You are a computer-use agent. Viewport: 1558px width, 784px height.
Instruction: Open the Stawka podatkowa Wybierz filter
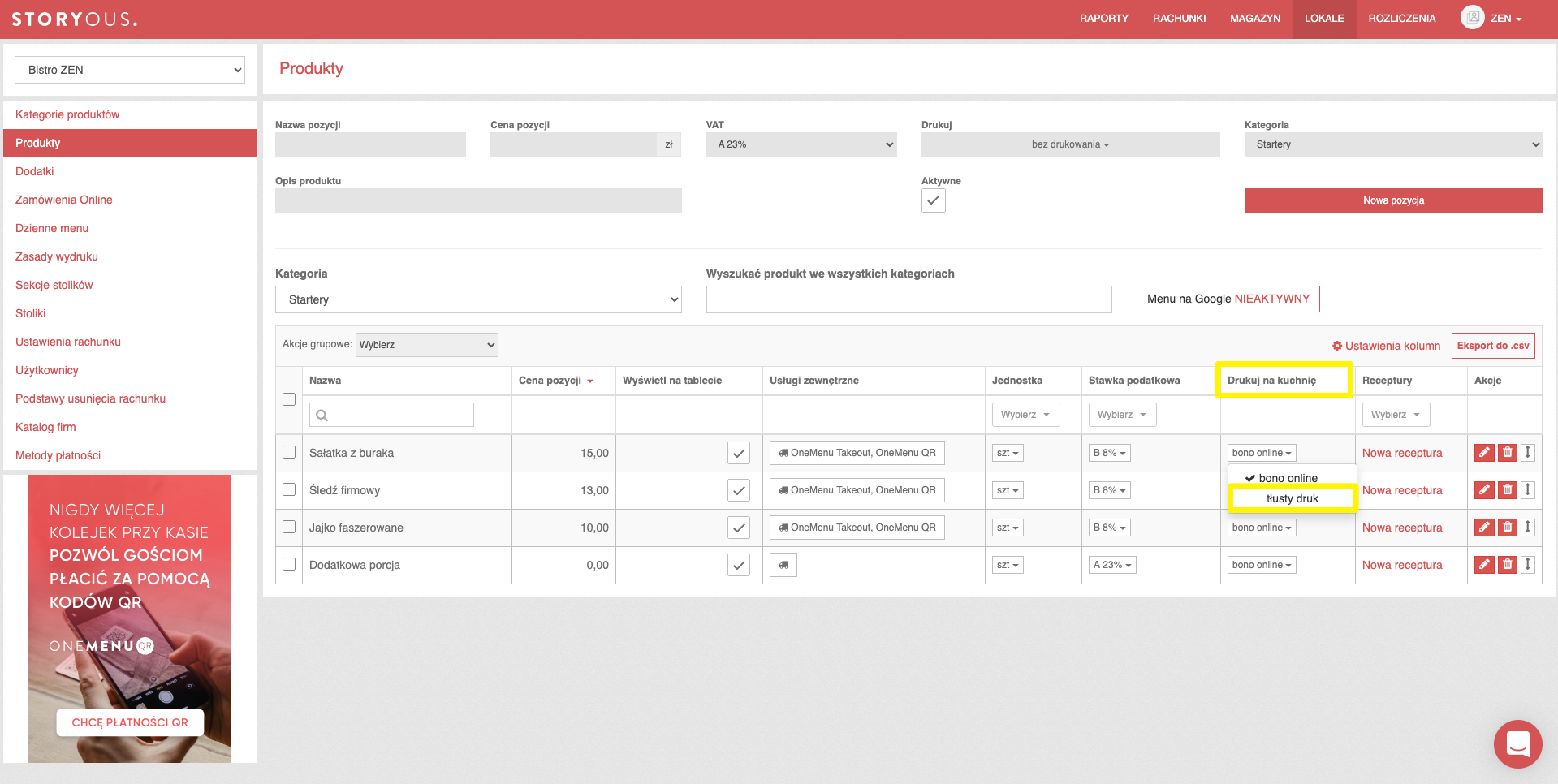[1122, 415]
